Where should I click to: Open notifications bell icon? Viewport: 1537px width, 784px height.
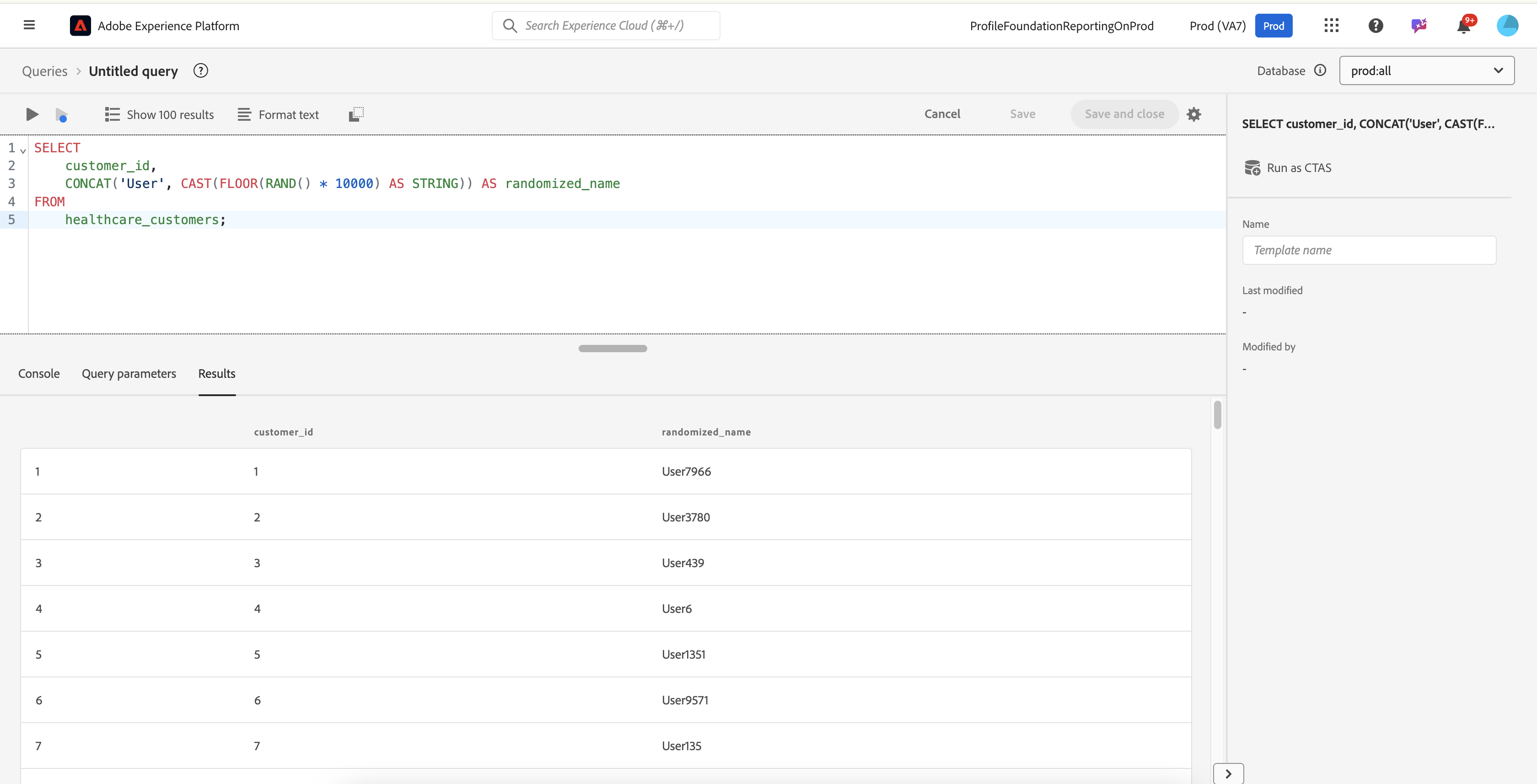(1464, 26)
